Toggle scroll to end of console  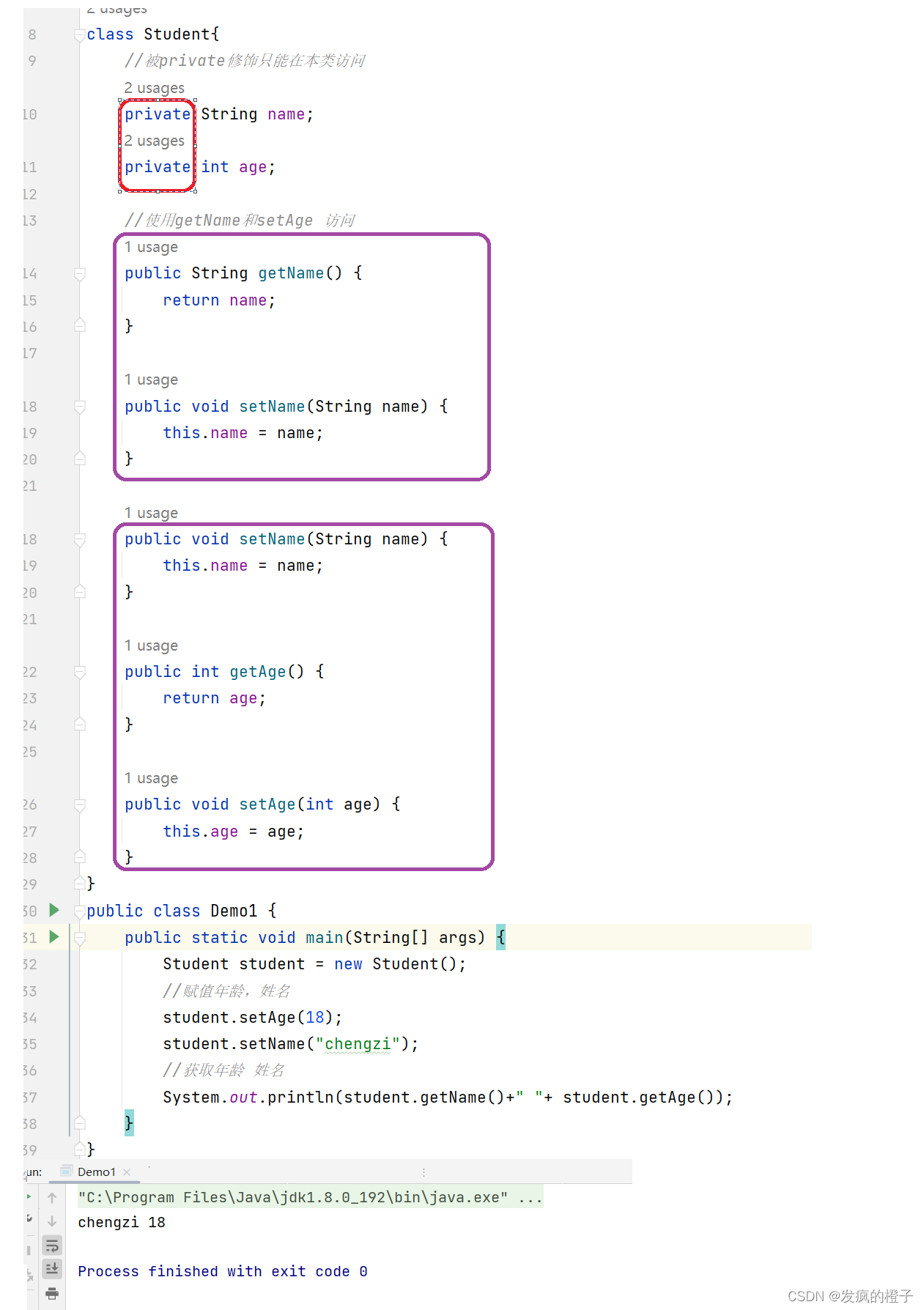point(52,1268)
